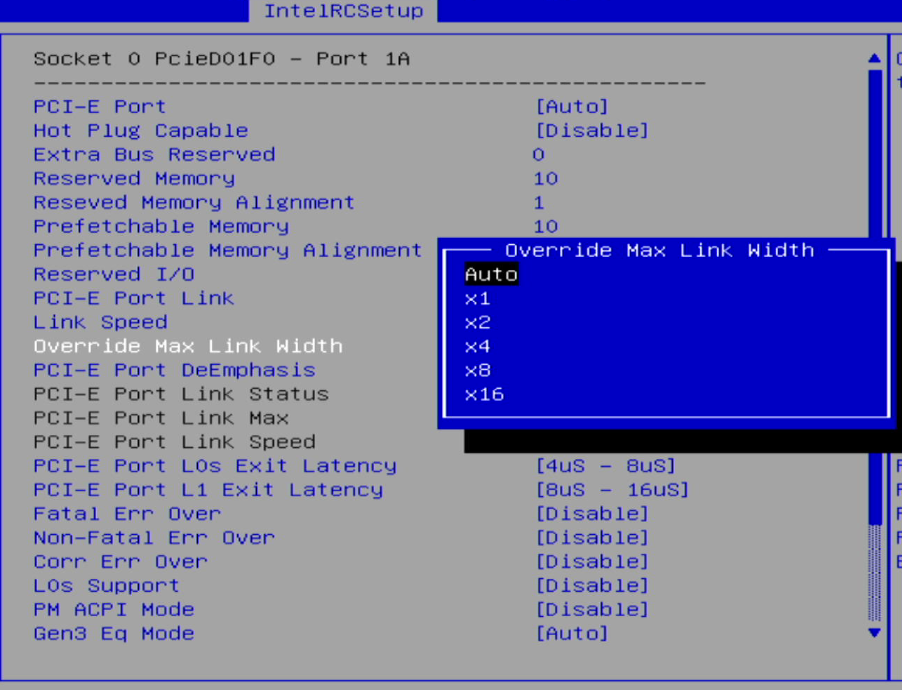Image resolution: width=902 pixels, height=690 pixels.
Task: Open L1 Exit Latency [8uS - 16uS] value
Action: (612, 490)
